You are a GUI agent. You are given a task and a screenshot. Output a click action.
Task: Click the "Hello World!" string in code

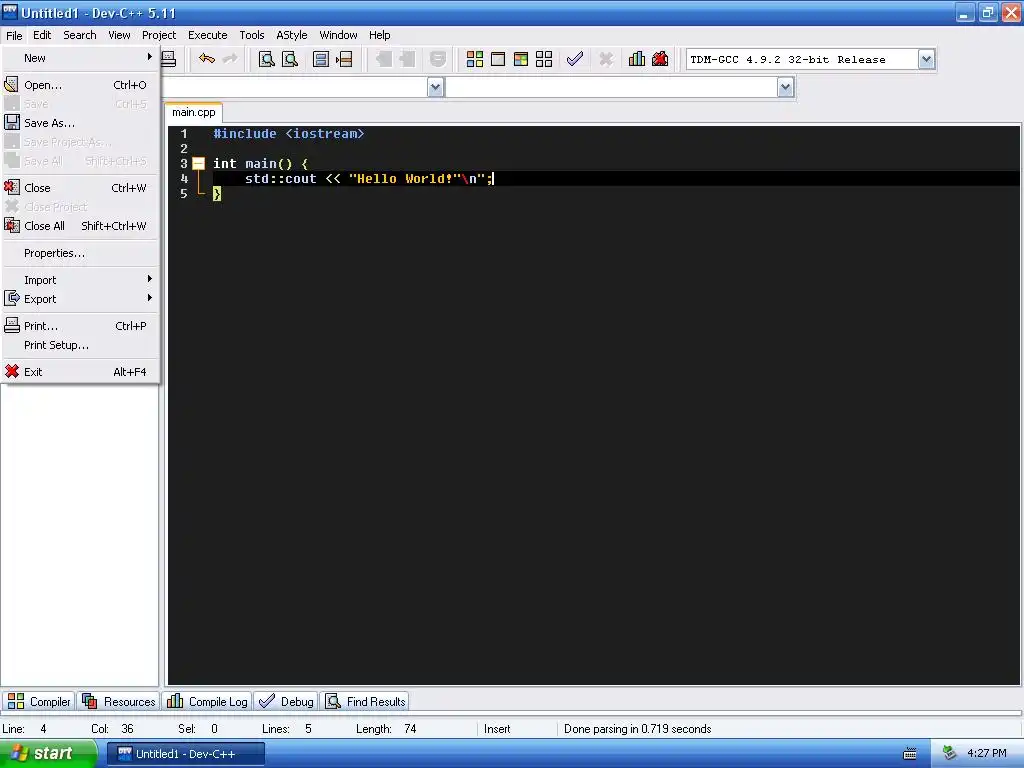pyautogui.click(x=405, y=179)
